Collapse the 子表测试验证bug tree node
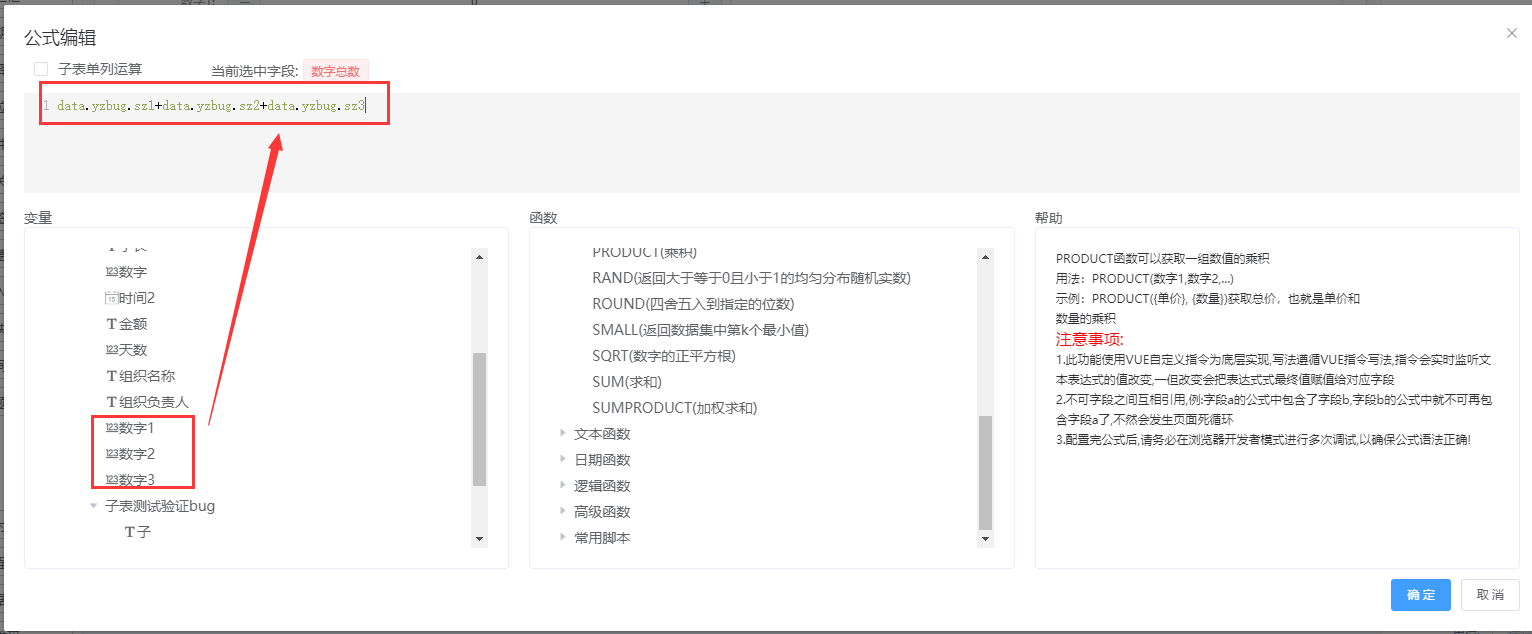The image size is (1532, 634). [x=93, y=506]
